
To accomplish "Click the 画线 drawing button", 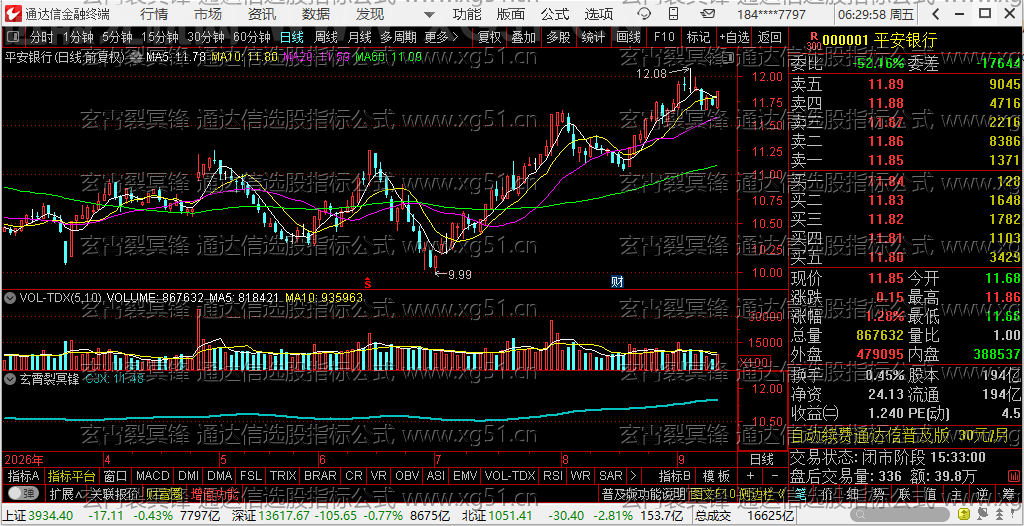I will (x=628, y=38).
